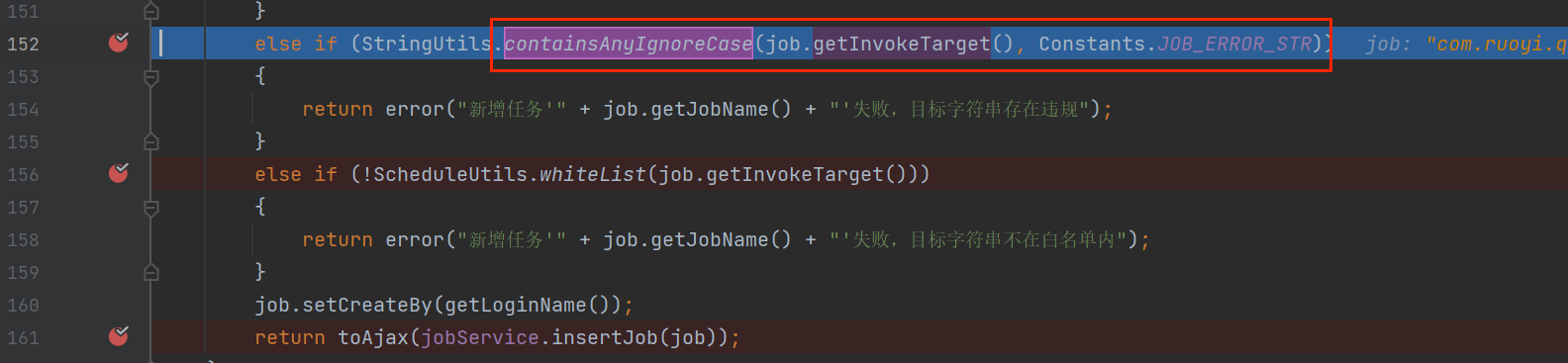Click the JOB_ERROR_STR constant
This screenshot has height=363, width=1568.
click(x=1234, y=44)
